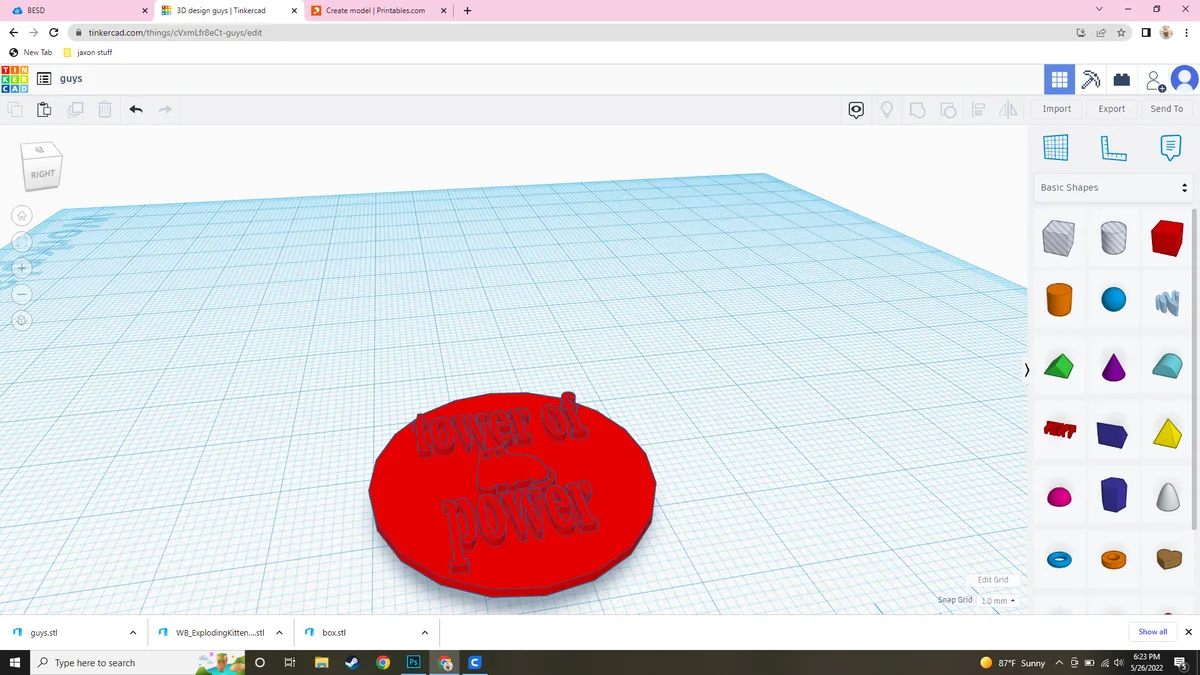Pick the Scribble shape
This screenshot has width=1200, height=675.
pos(1166,300)
